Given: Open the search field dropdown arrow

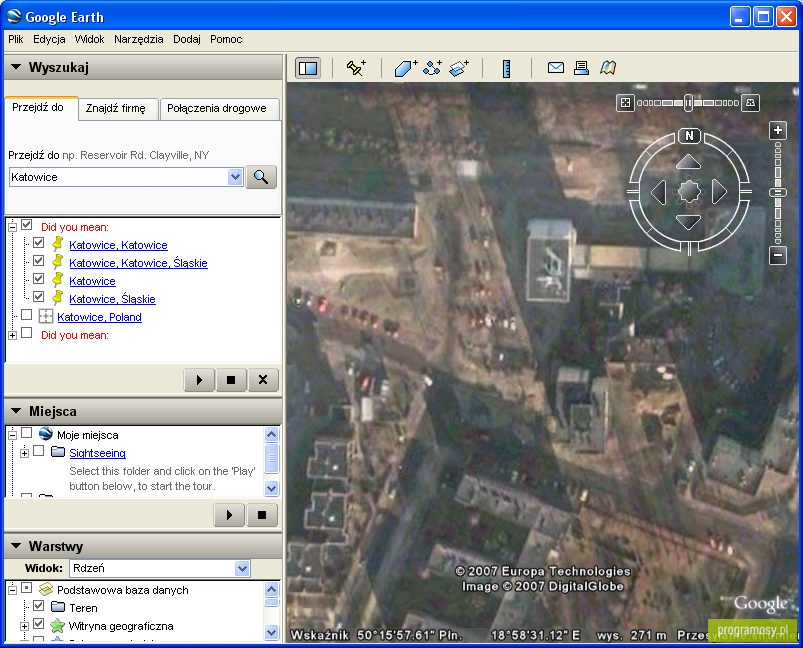Looking at the screenshot, I should pos(235,177).
